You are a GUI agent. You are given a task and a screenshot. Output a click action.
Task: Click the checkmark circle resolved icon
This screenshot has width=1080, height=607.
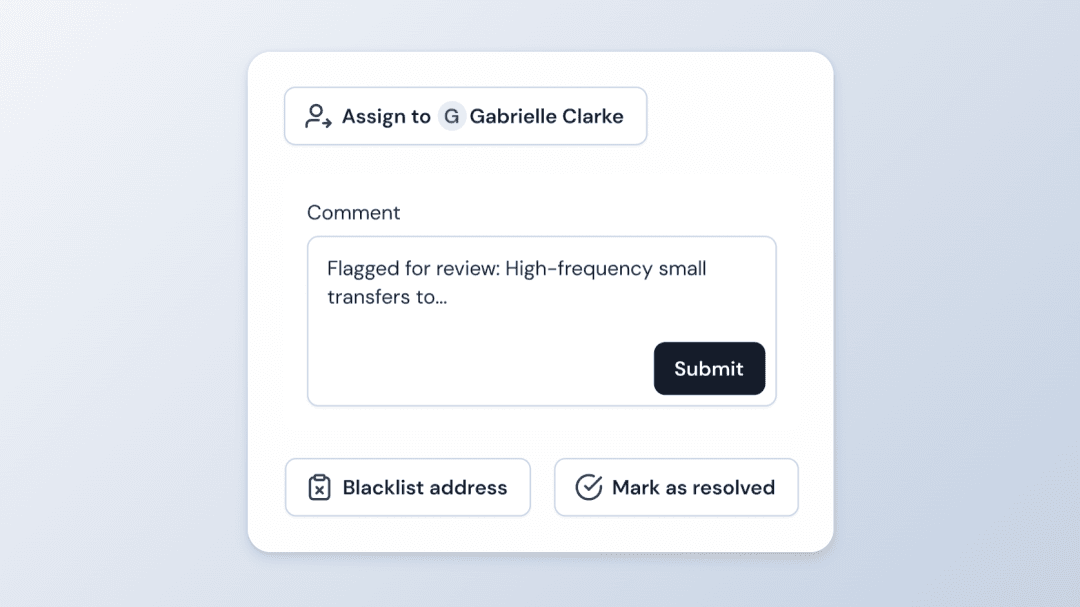click(589, 488)
